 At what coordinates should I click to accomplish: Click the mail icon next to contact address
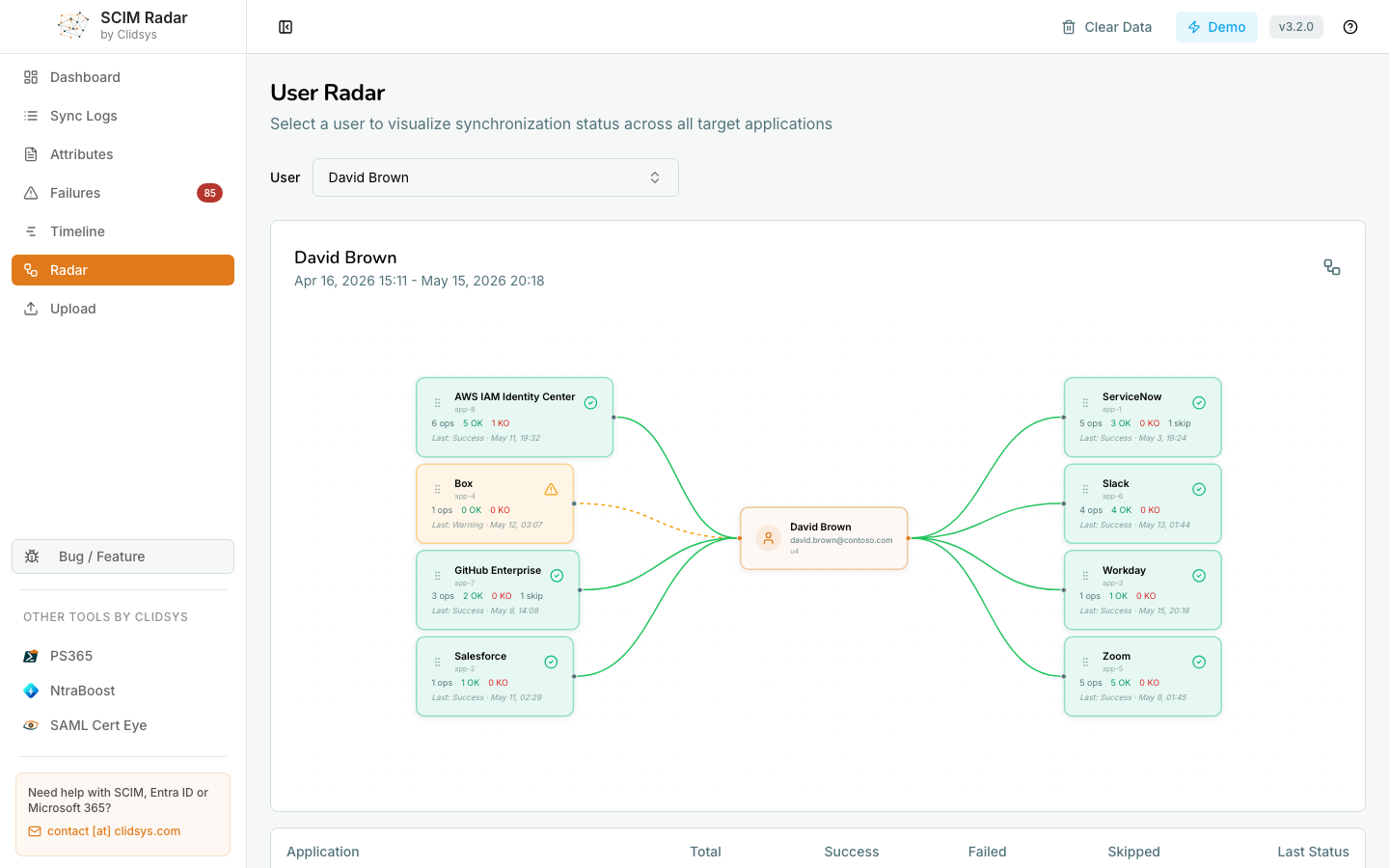tap(35, 831)
